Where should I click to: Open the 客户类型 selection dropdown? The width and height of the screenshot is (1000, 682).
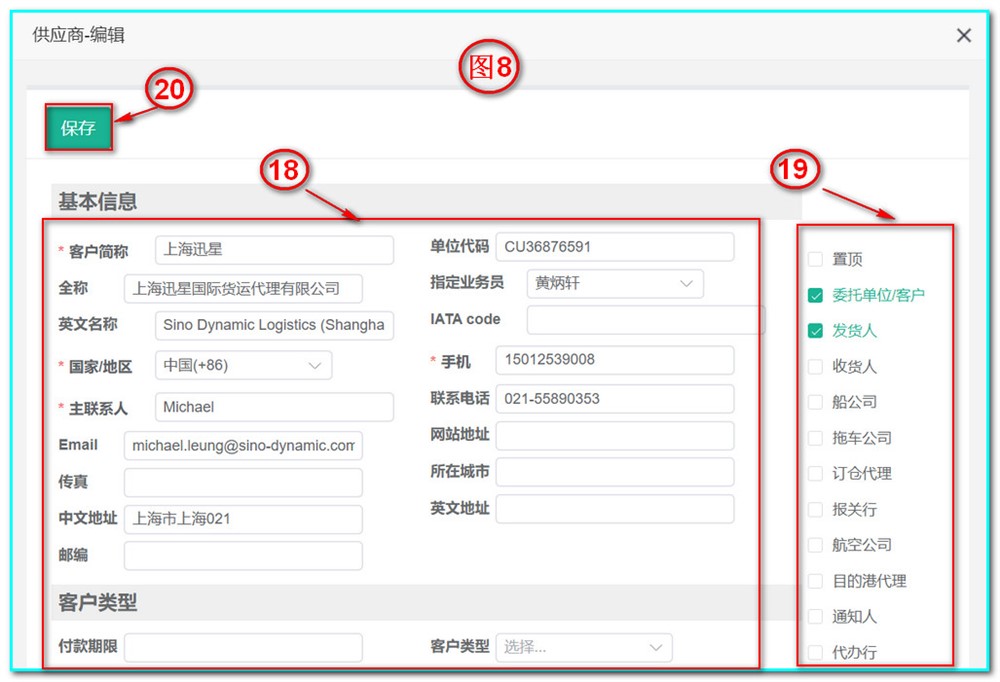click(583, 647)
